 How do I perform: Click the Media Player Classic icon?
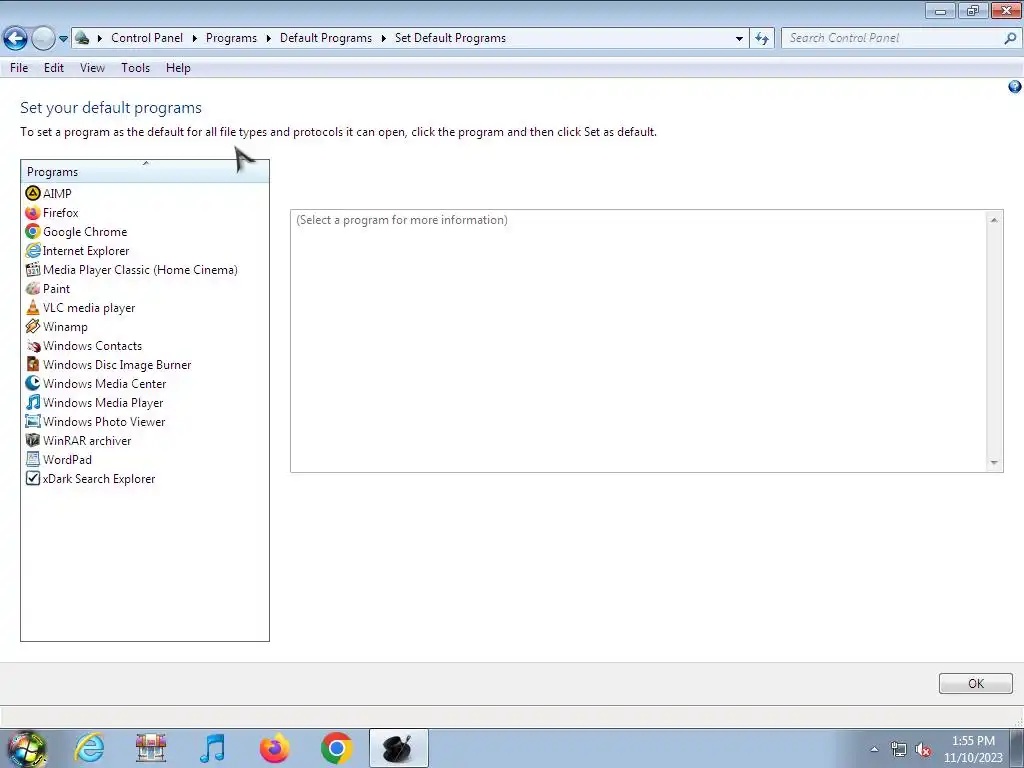point(33,269)
